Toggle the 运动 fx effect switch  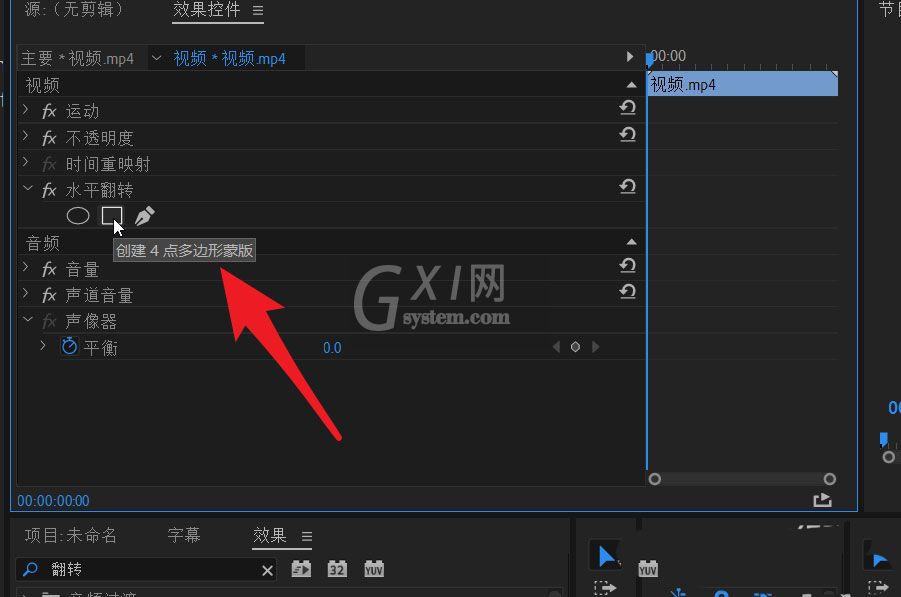tap(49, 111)
